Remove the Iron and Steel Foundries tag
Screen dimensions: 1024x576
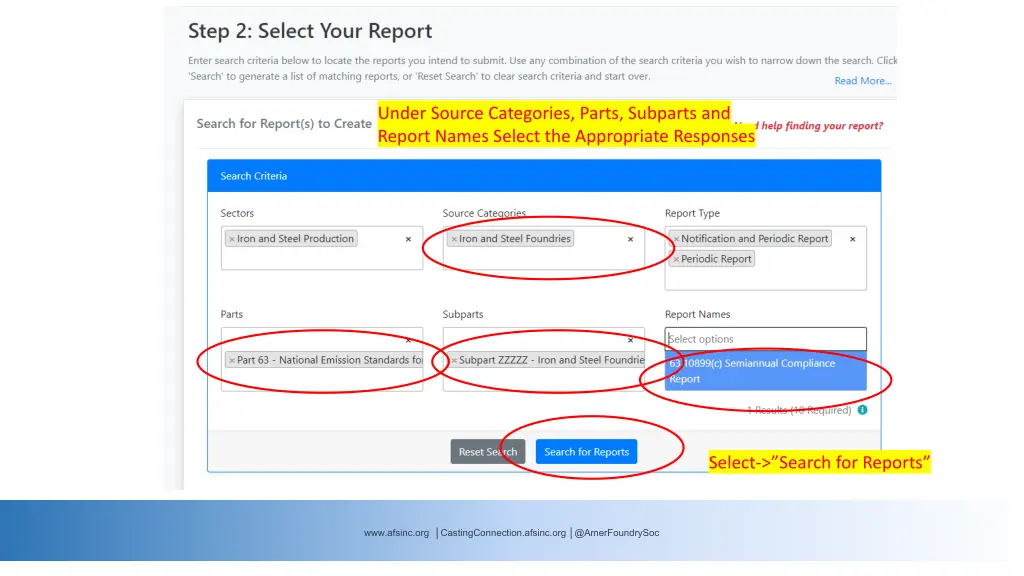coord(454,240)
